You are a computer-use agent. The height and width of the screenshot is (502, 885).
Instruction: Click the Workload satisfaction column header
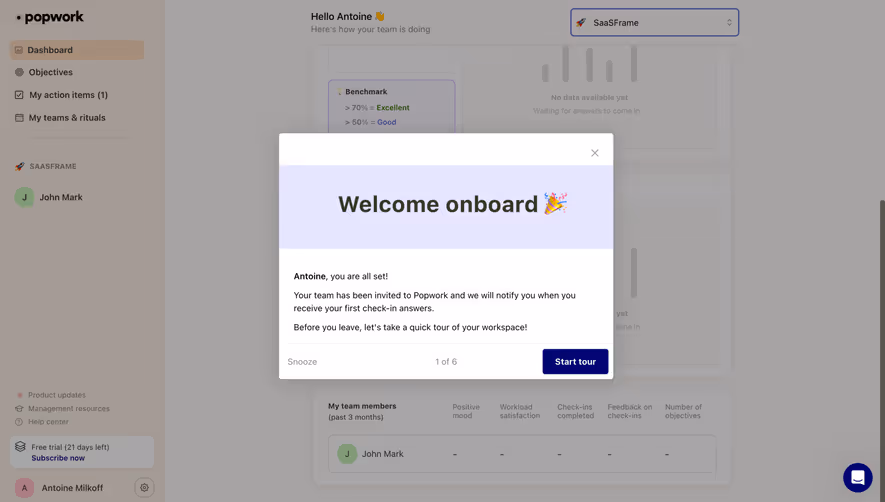[x=520, y=411]
